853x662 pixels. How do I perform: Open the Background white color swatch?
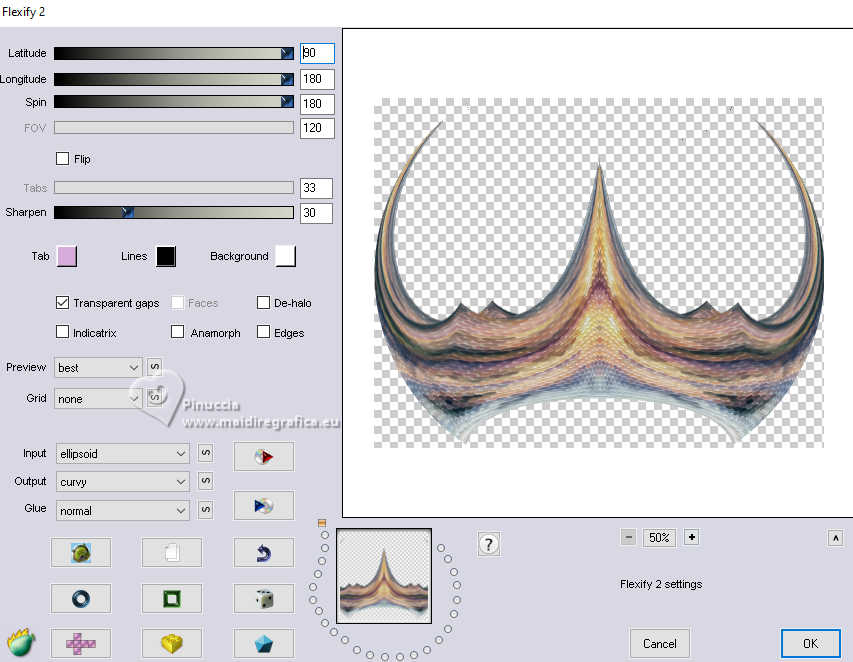(x=286, y=256)
